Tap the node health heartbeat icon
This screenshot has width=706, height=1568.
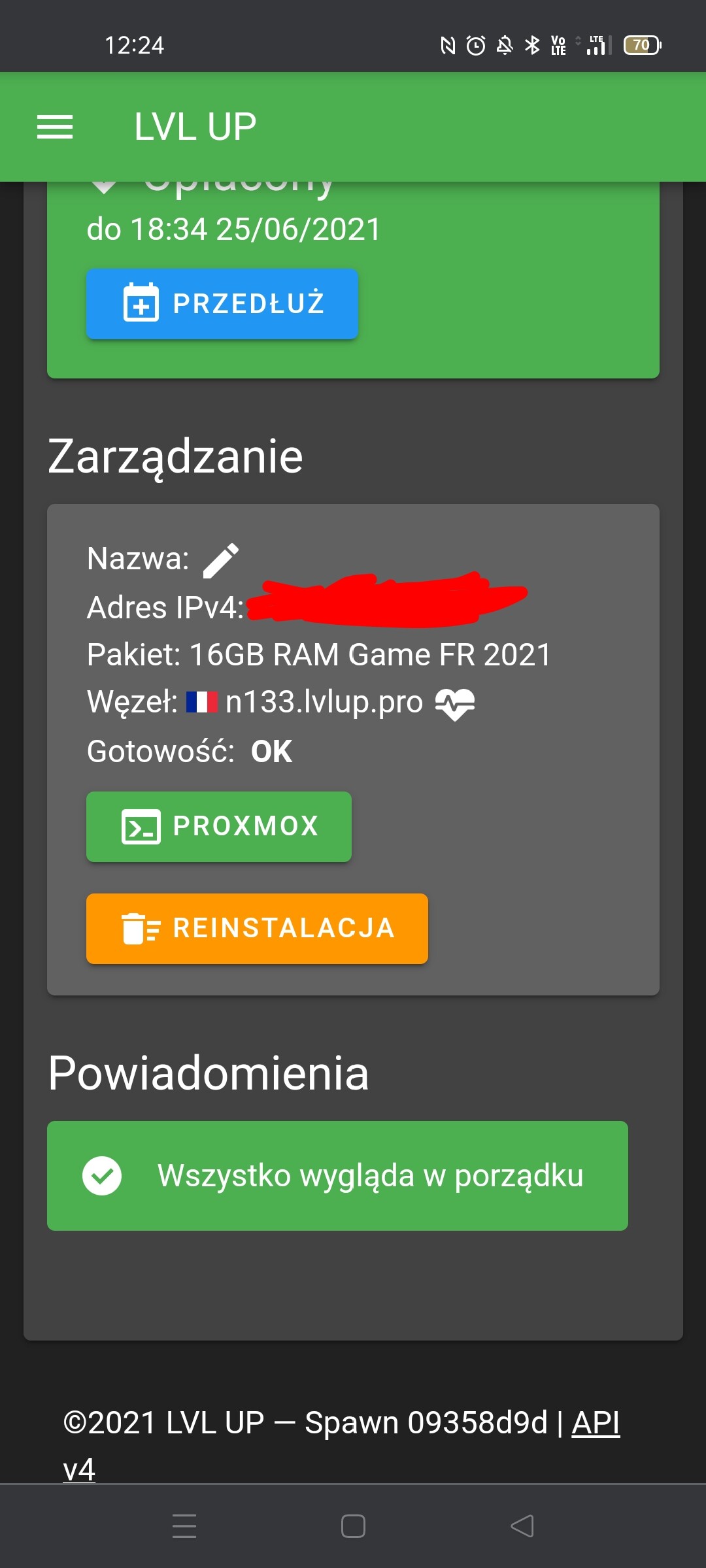(455, 704)
